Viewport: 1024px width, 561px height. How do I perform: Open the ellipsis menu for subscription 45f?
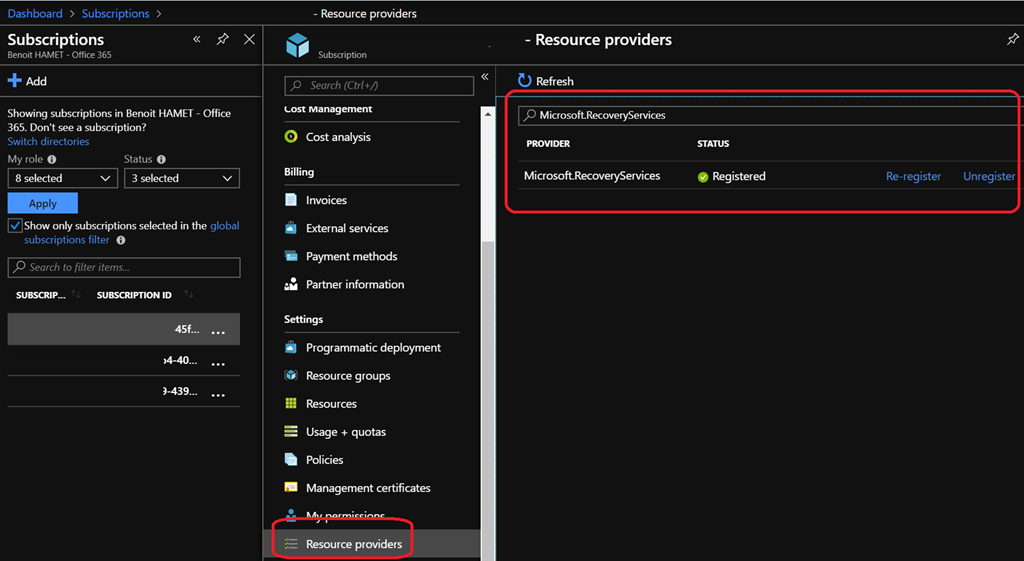pos(218,330)
